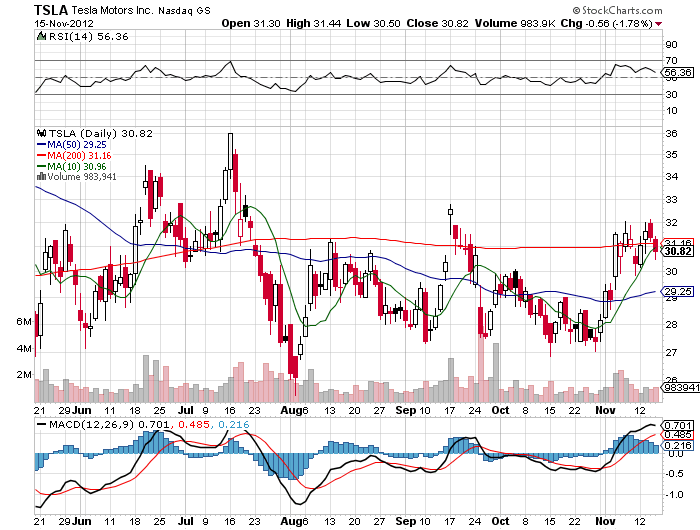Click the 15-Nov-2012 date label
The width and height of the screenshot is (700, 530).
click(x=64, y=23)
